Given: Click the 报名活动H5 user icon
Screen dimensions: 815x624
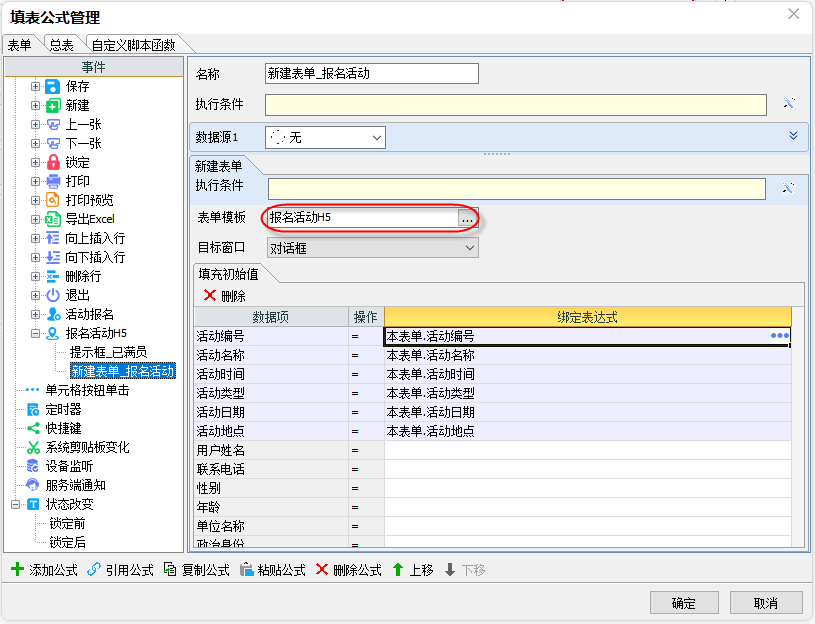Looking at the screenshot, I should coord(52,333).
